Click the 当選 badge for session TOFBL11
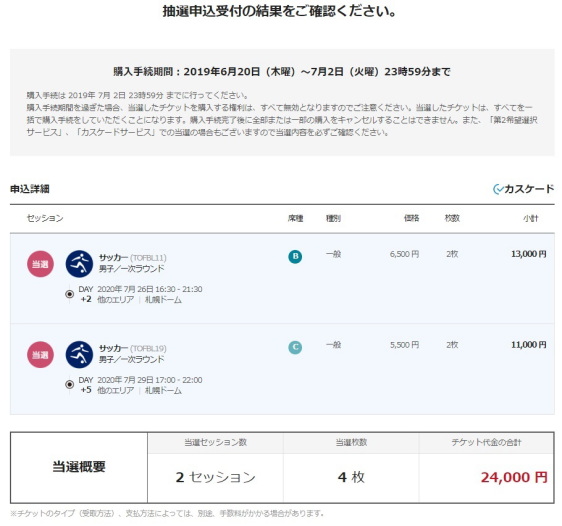 (41, 264)
